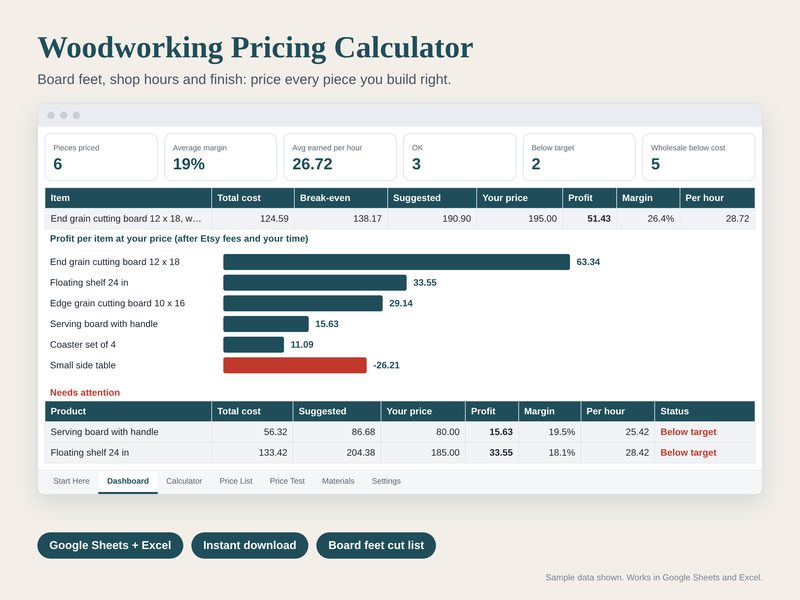800x600 pixels.
Task: Click the End grain cutting board chart bar
Action: [396, 262]
